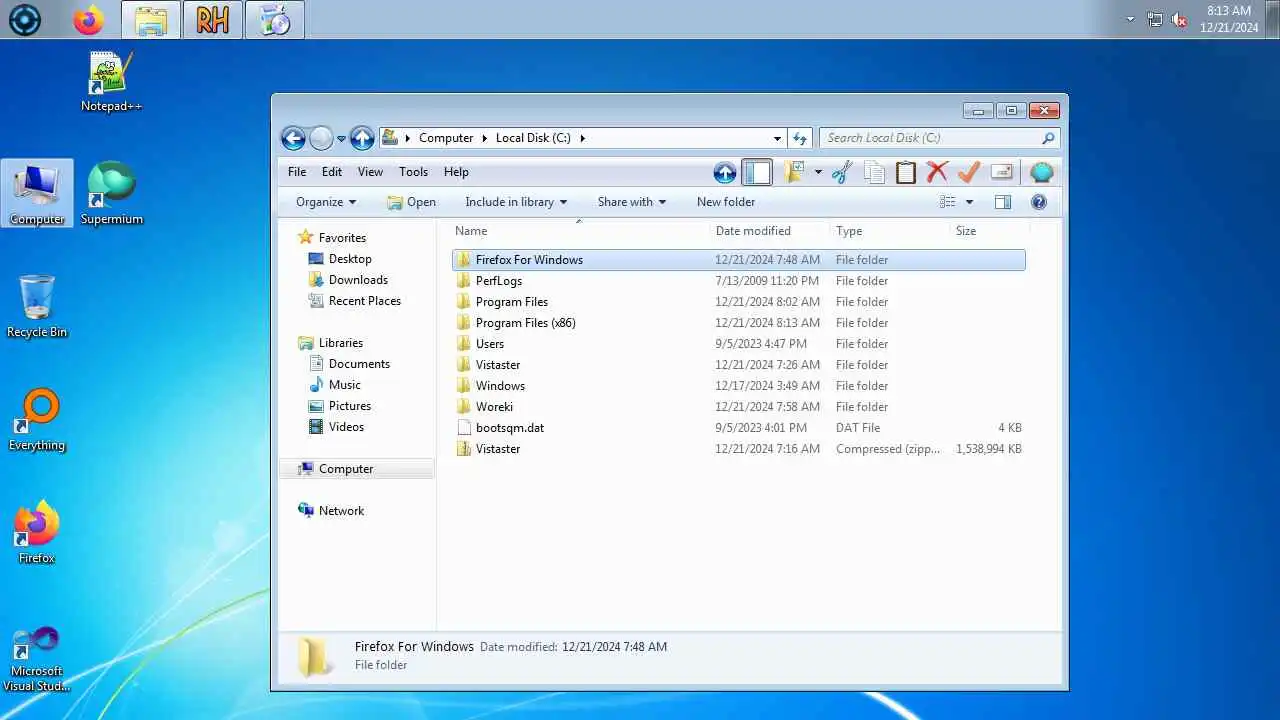Screen dimensions: 1280x720
Task: Select the Woreki folder
Action: [738, 407]
